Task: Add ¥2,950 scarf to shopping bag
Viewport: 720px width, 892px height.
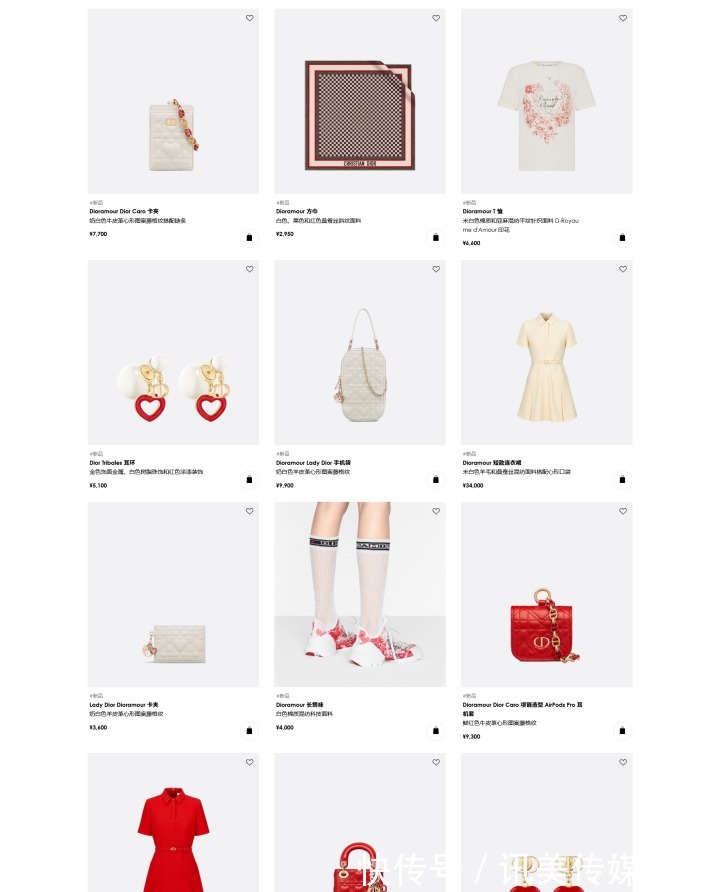Action: point(436,238)
